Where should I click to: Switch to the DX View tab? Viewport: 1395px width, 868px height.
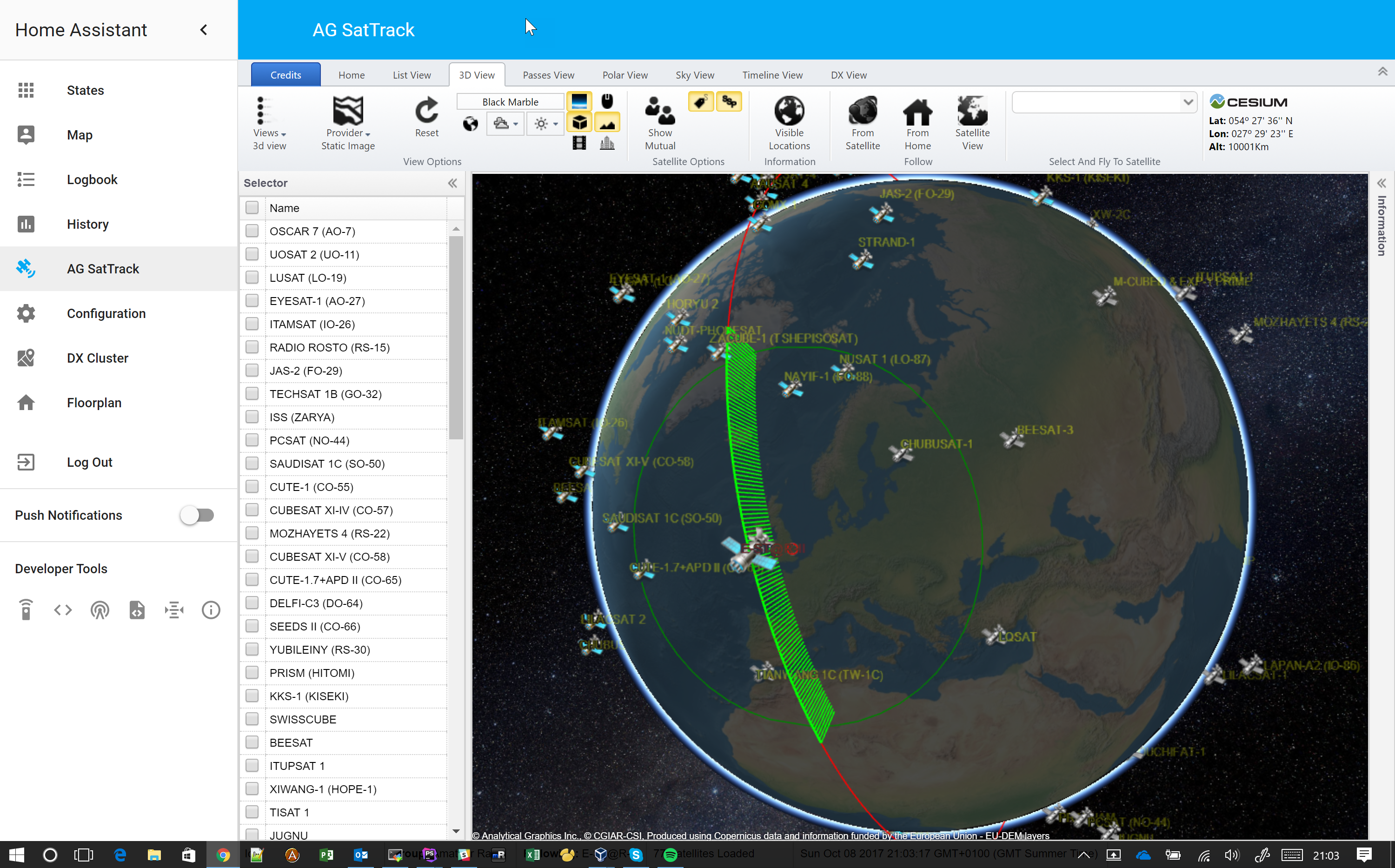point(847,74)
